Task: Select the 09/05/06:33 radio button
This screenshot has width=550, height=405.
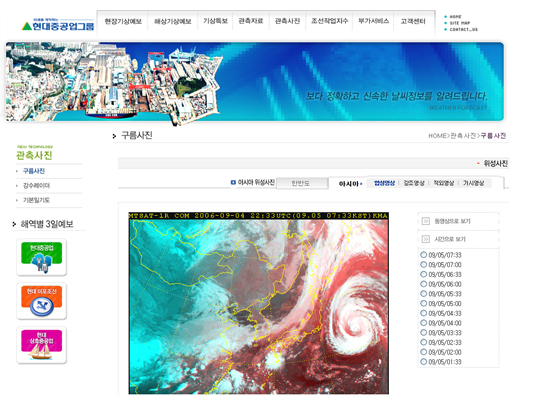Action: coord(423,275)
